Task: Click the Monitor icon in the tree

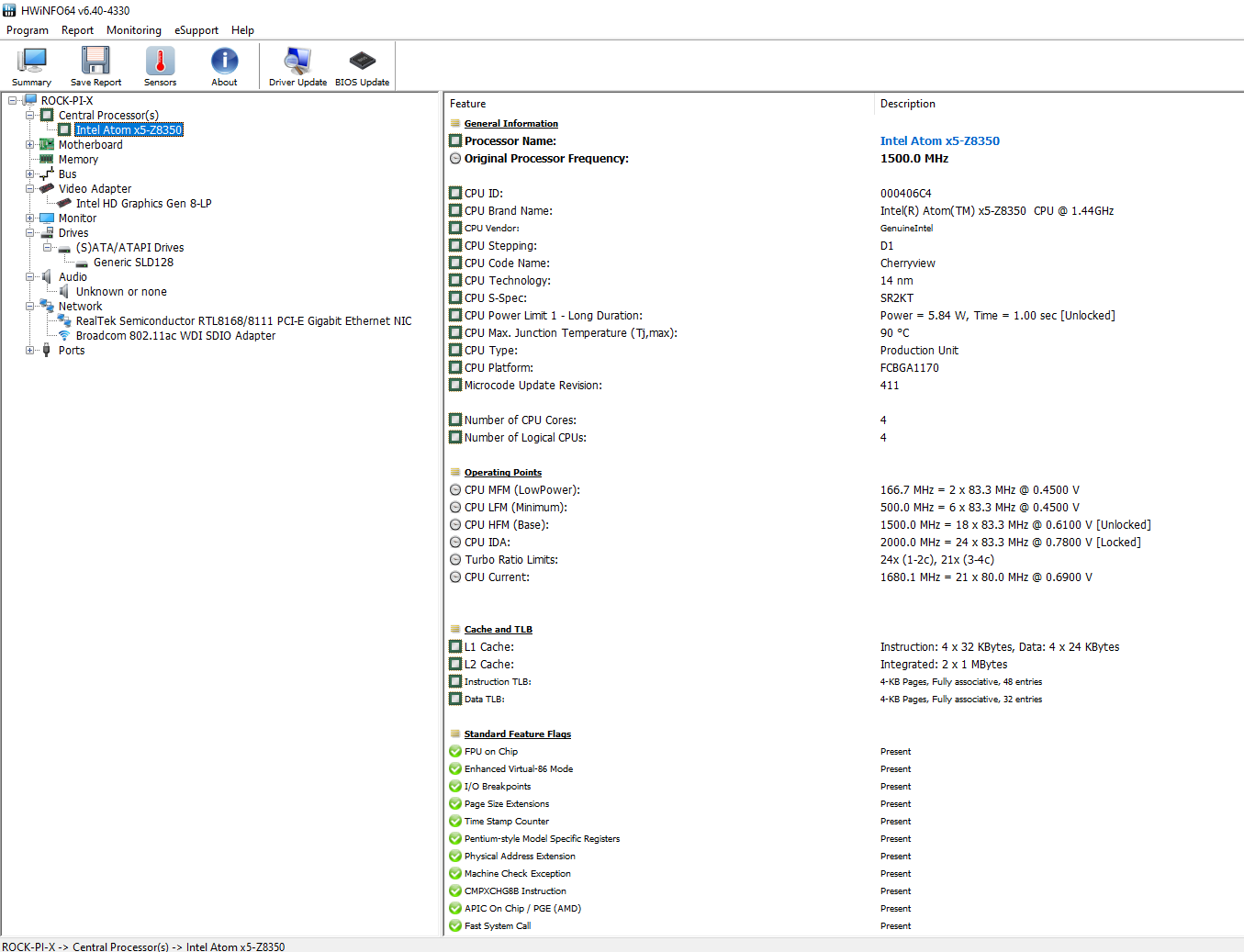Action: coord(47,218)
